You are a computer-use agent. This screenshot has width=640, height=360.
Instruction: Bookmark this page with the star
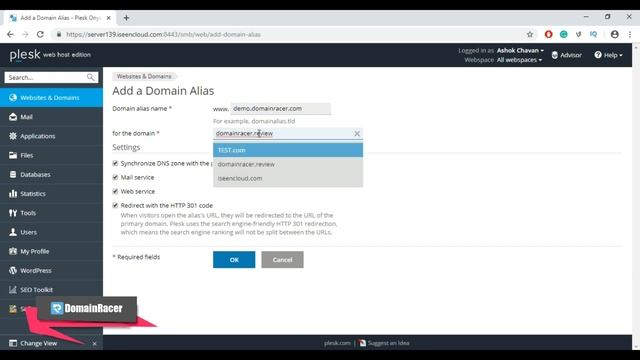point(530,34)
